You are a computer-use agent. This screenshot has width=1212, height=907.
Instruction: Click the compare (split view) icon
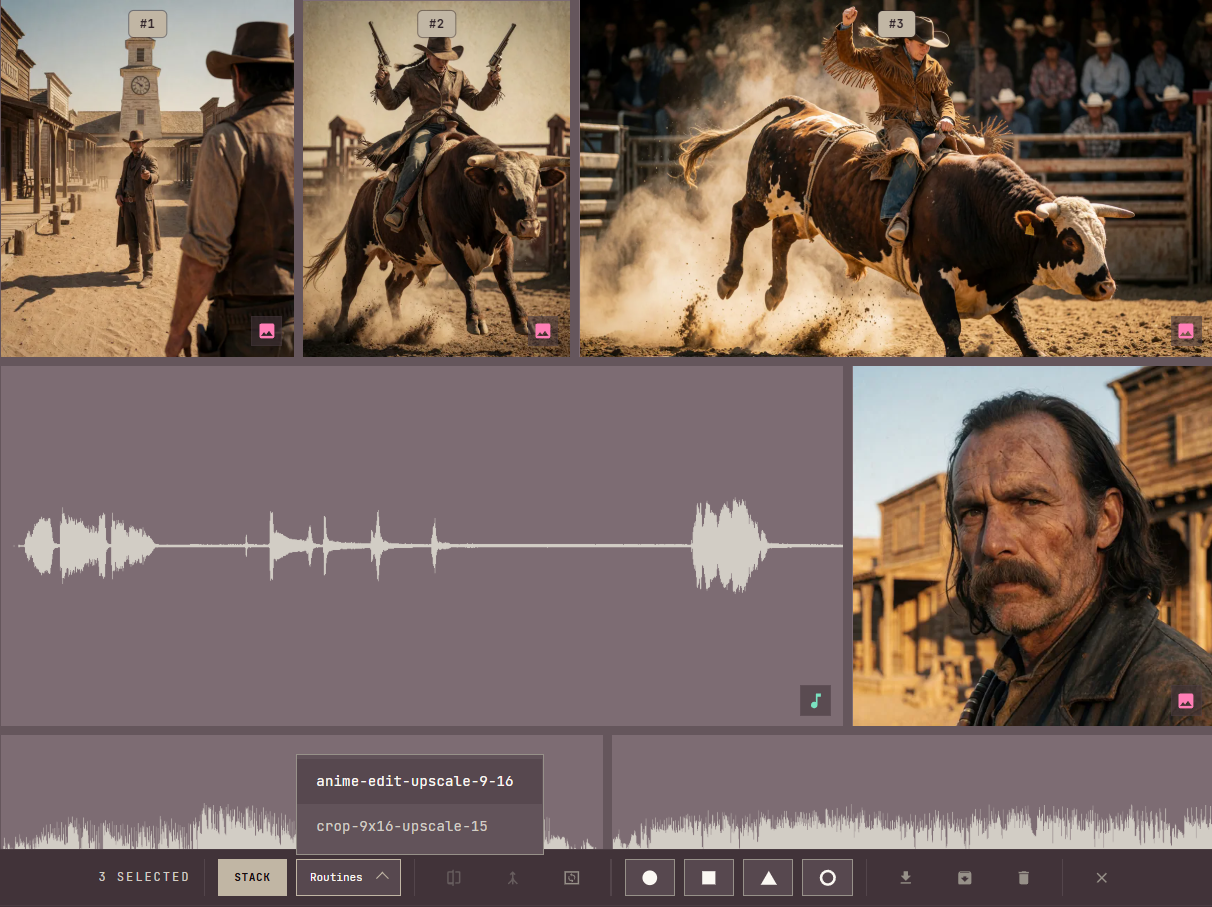click(x=454, y=877)
